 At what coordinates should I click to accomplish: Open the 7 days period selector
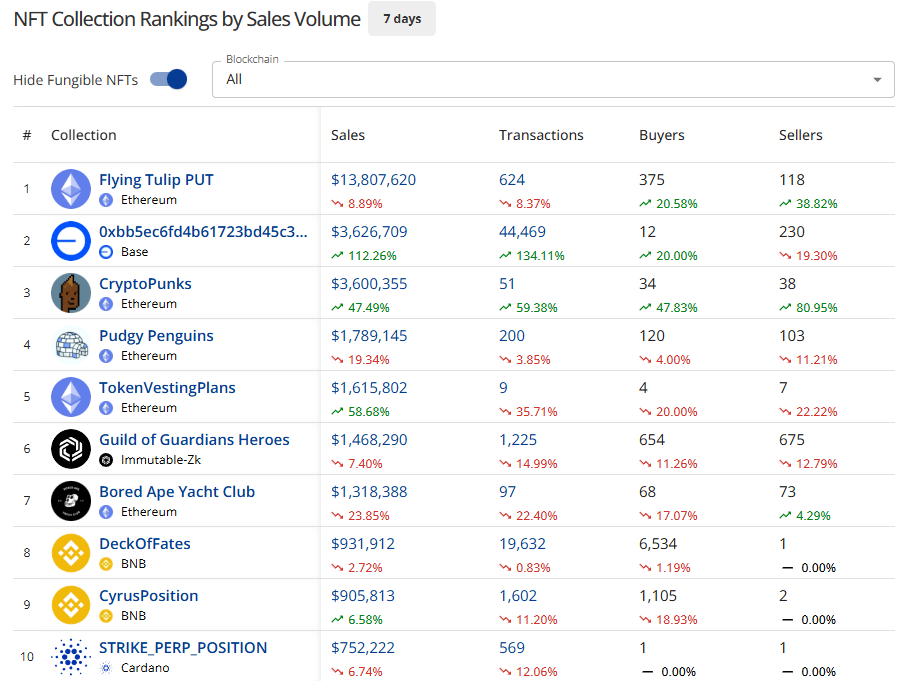click(x=402, y=19)
